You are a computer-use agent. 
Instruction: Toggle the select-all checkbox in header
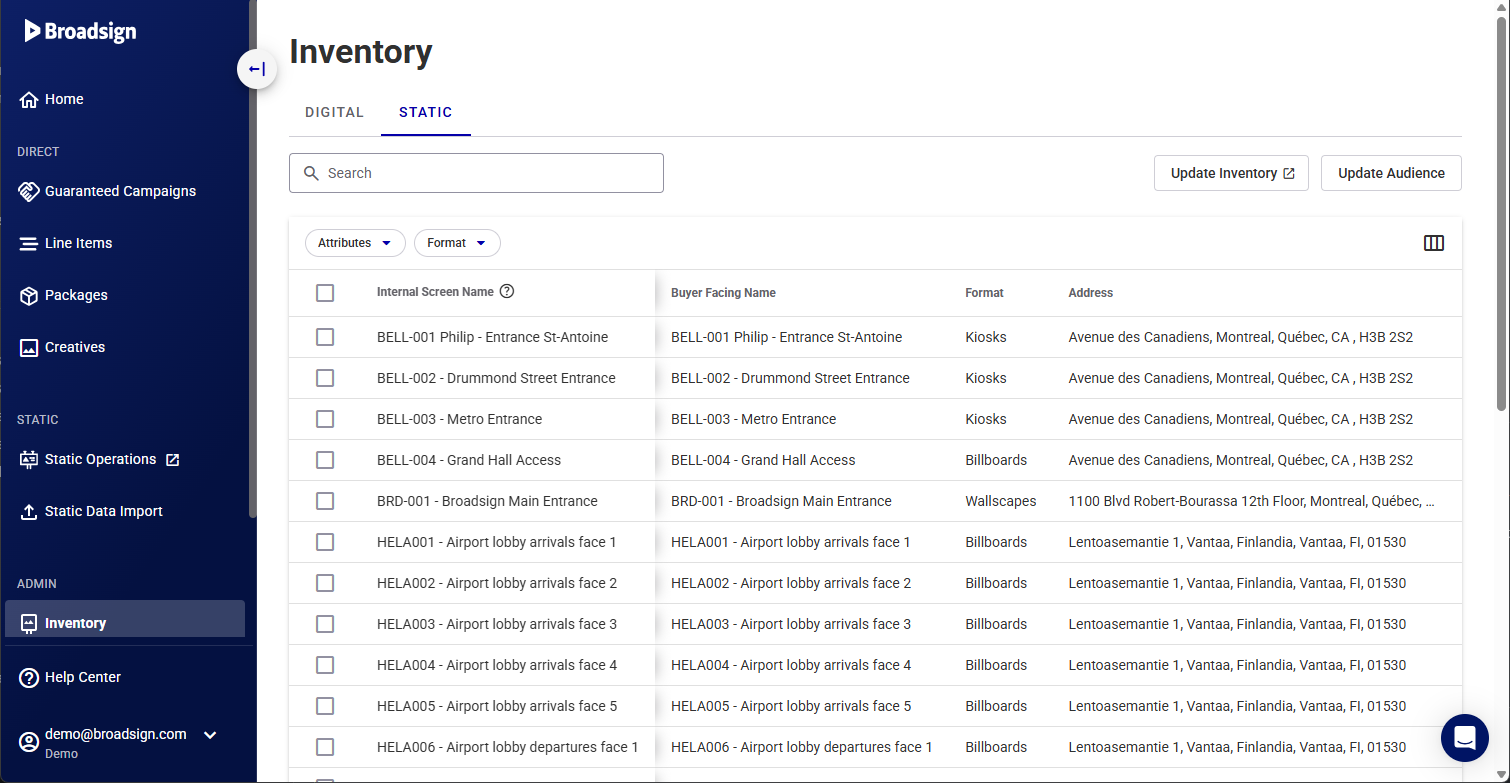coord(325,293)
